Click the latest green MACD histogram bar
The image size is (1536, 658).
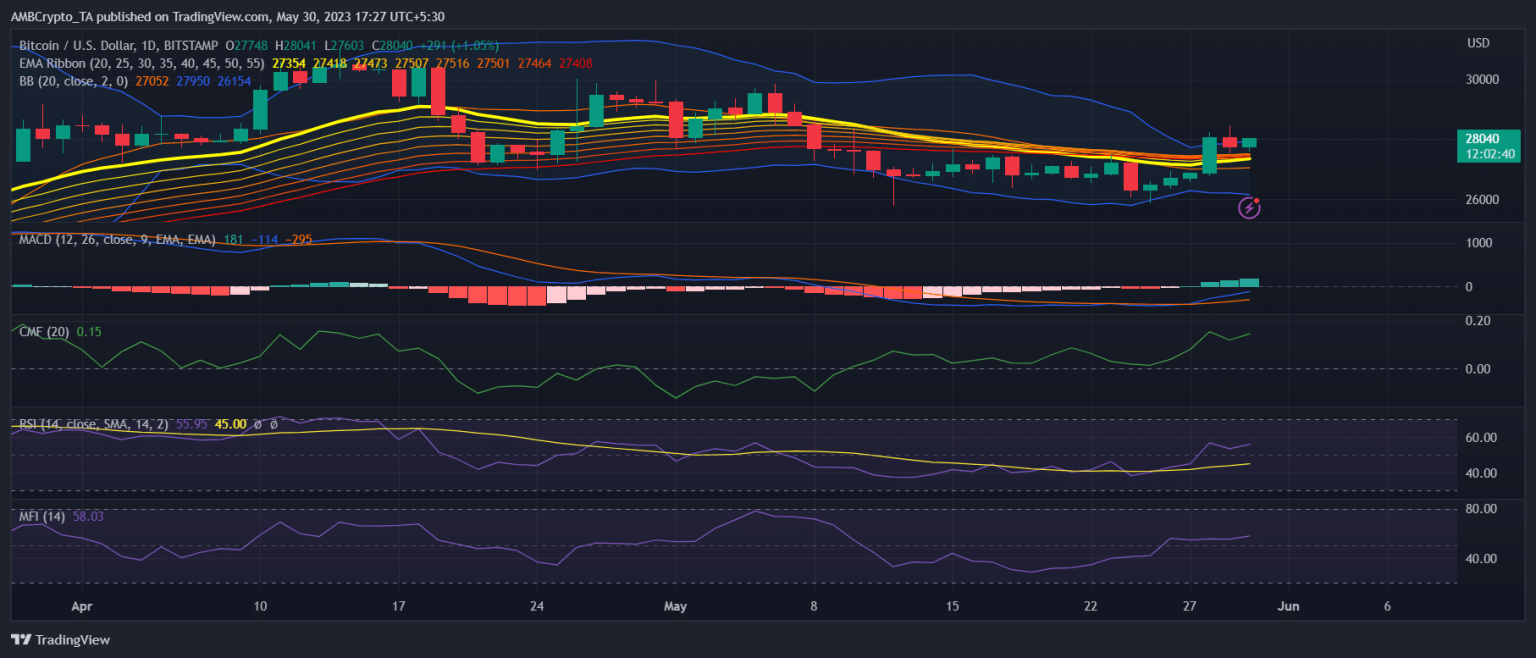[x=1249, y=282]
